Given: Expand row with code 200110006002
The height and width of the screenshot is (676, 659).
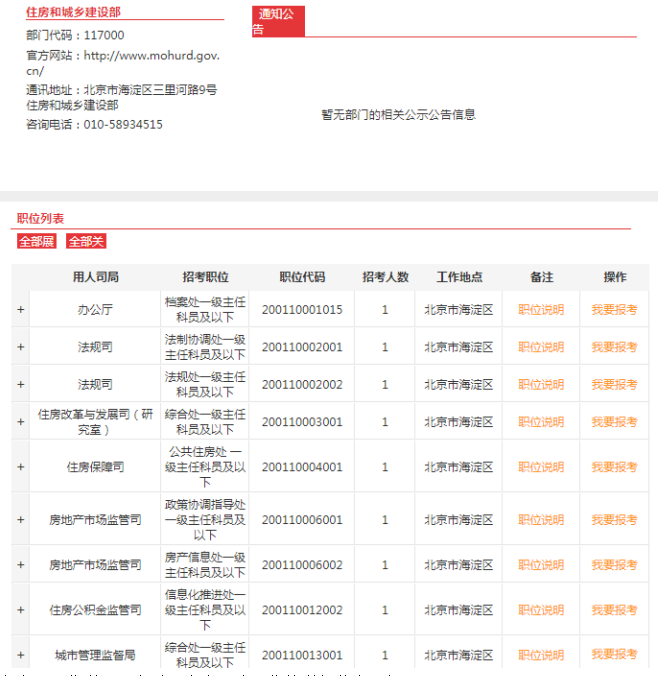Looking at the screenshot, I should pyautogui.click(x=21, y=565).
